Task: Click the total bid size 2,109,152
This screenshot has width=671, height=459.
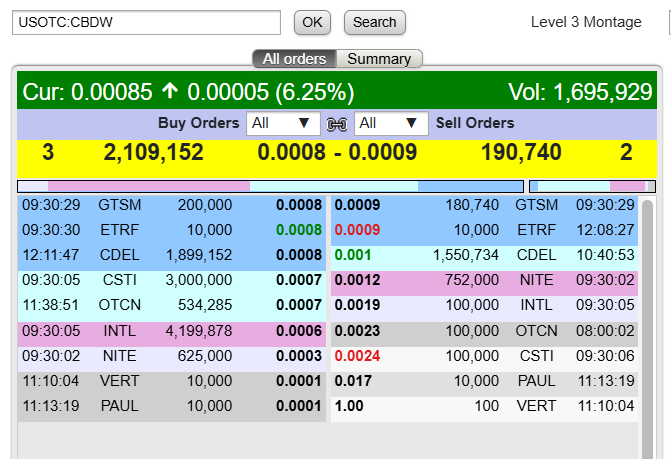Action: (154, 152)
